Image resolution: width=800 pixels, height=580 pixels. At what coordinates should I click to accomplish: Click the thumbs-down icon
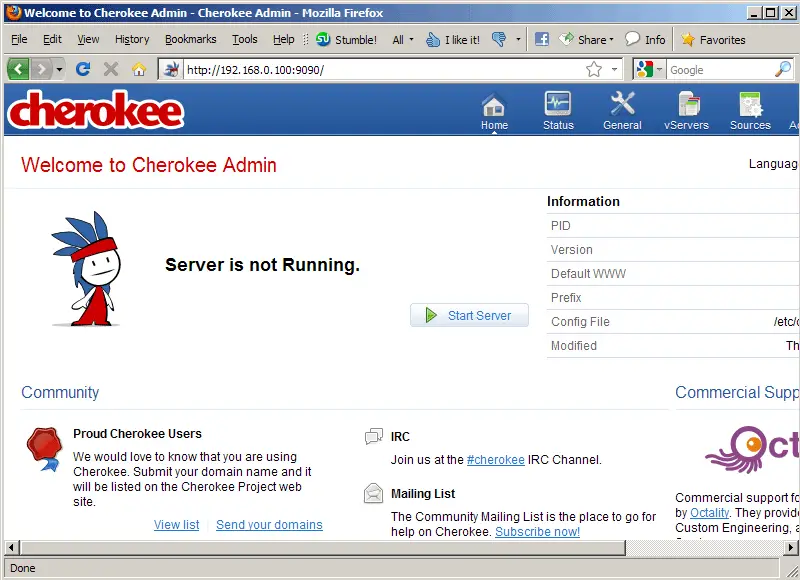point(499,39)
